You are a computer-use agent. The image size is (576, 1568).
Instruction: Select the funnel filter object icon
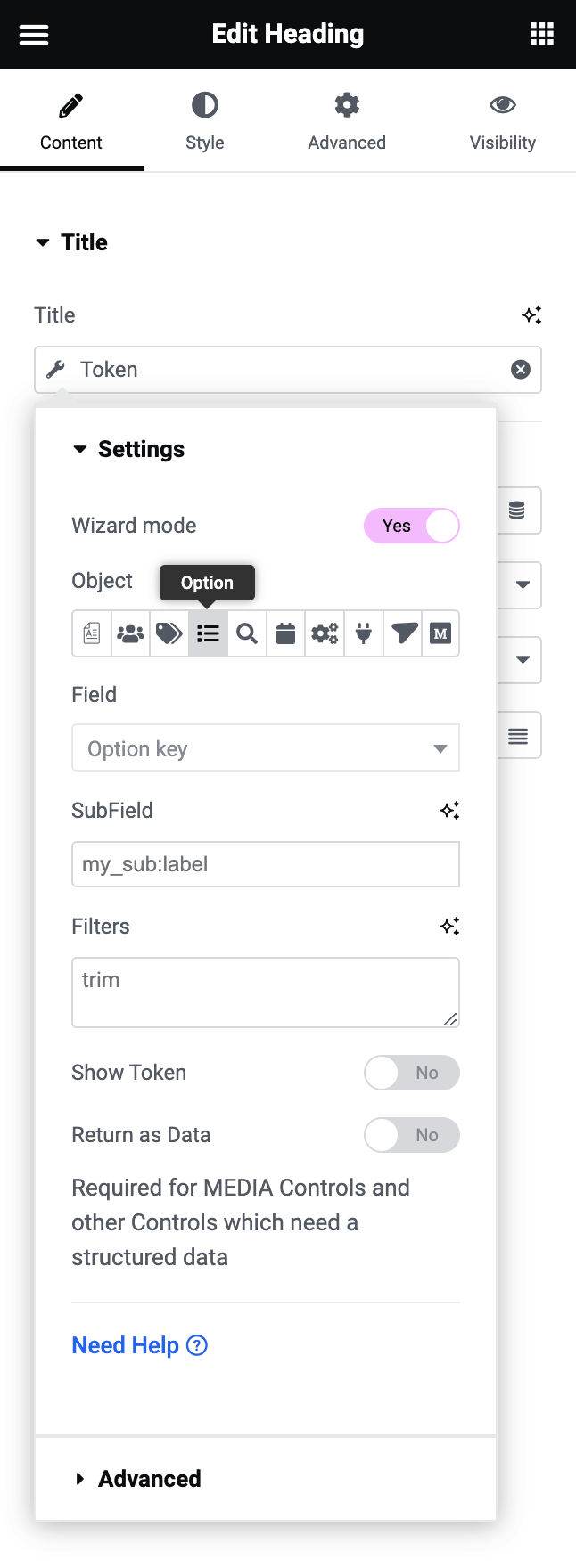coord(403,633)
